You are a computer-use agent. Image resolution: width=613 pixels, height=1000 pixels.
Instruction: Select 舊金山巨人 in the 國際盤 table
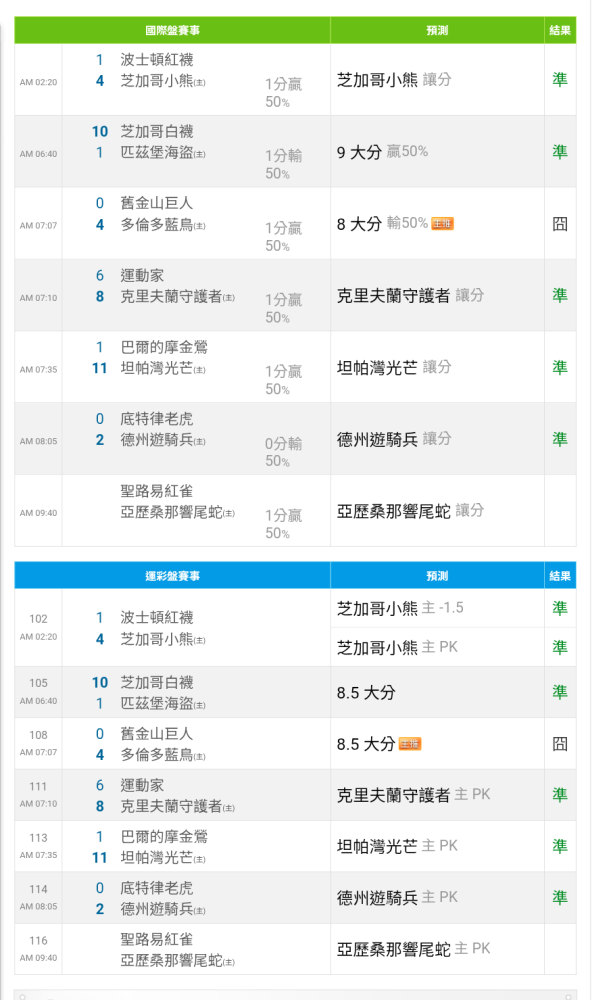tap(157, 203)
